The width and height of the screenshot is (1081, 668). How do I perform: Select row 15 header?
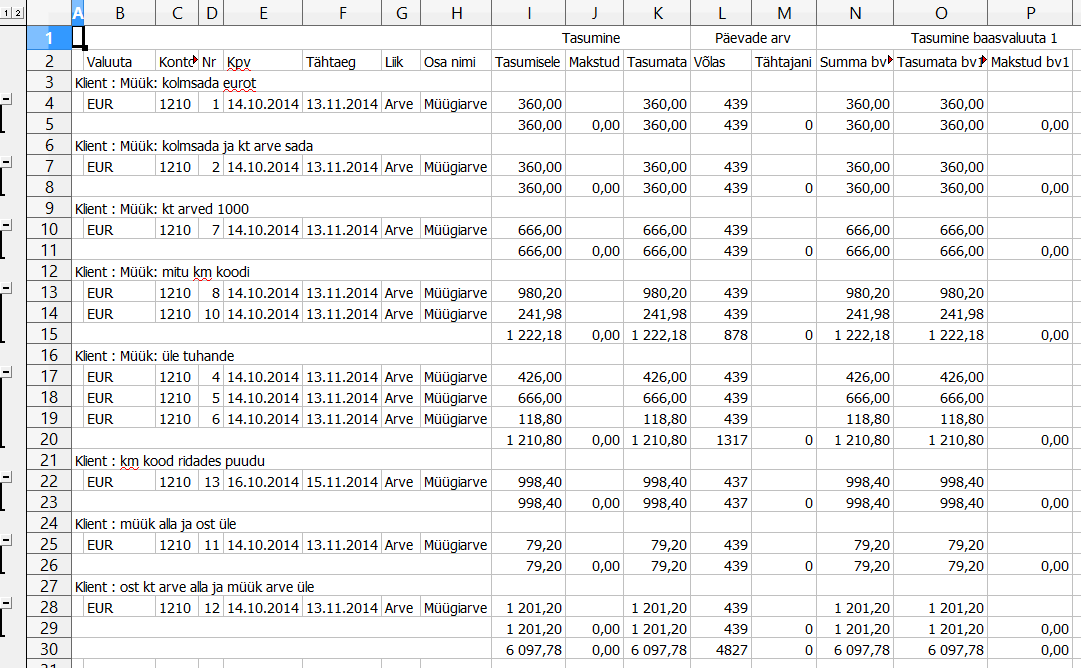click(49, 334)
